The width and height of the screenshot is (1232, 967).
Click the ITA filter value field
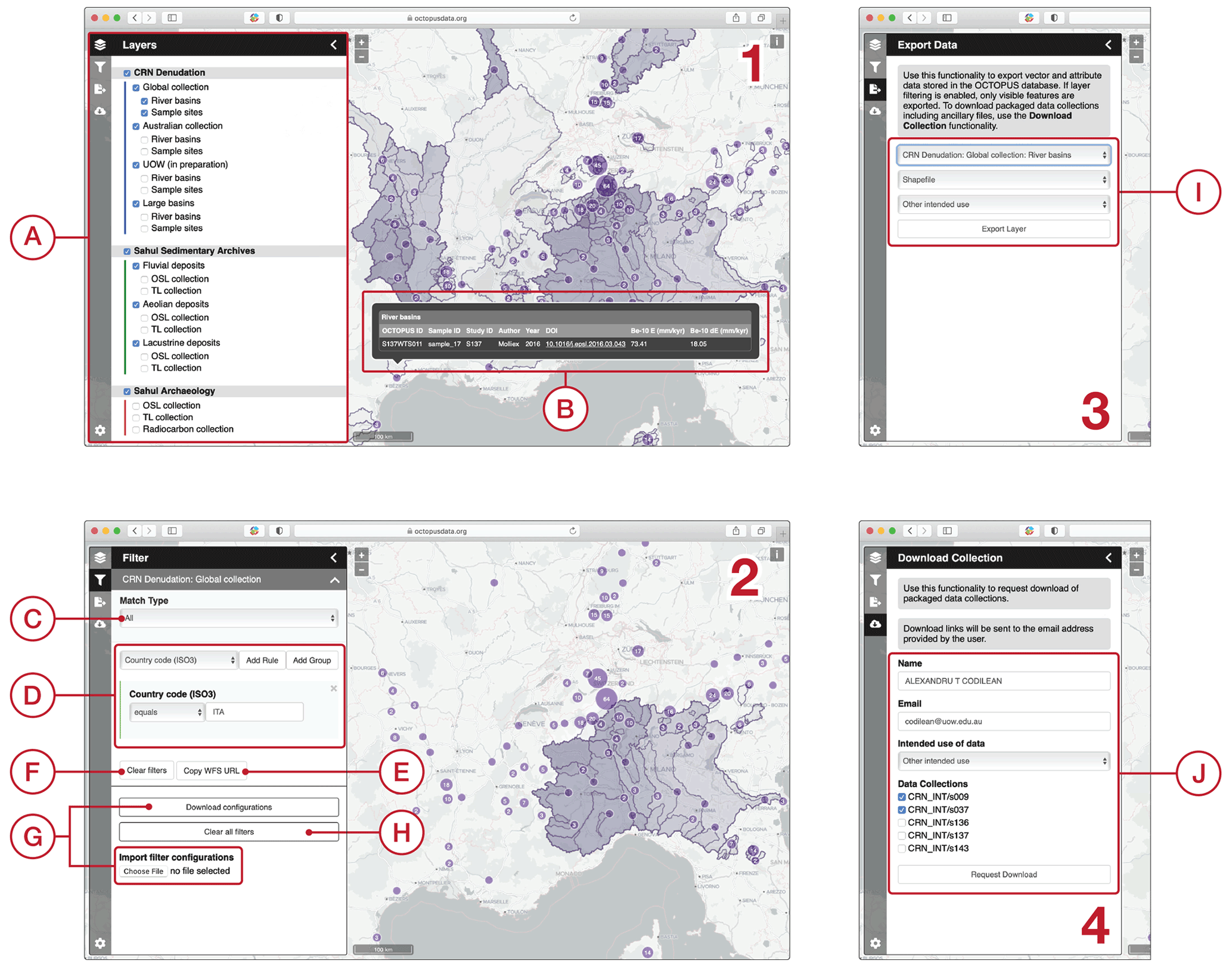tap(255, 713)
